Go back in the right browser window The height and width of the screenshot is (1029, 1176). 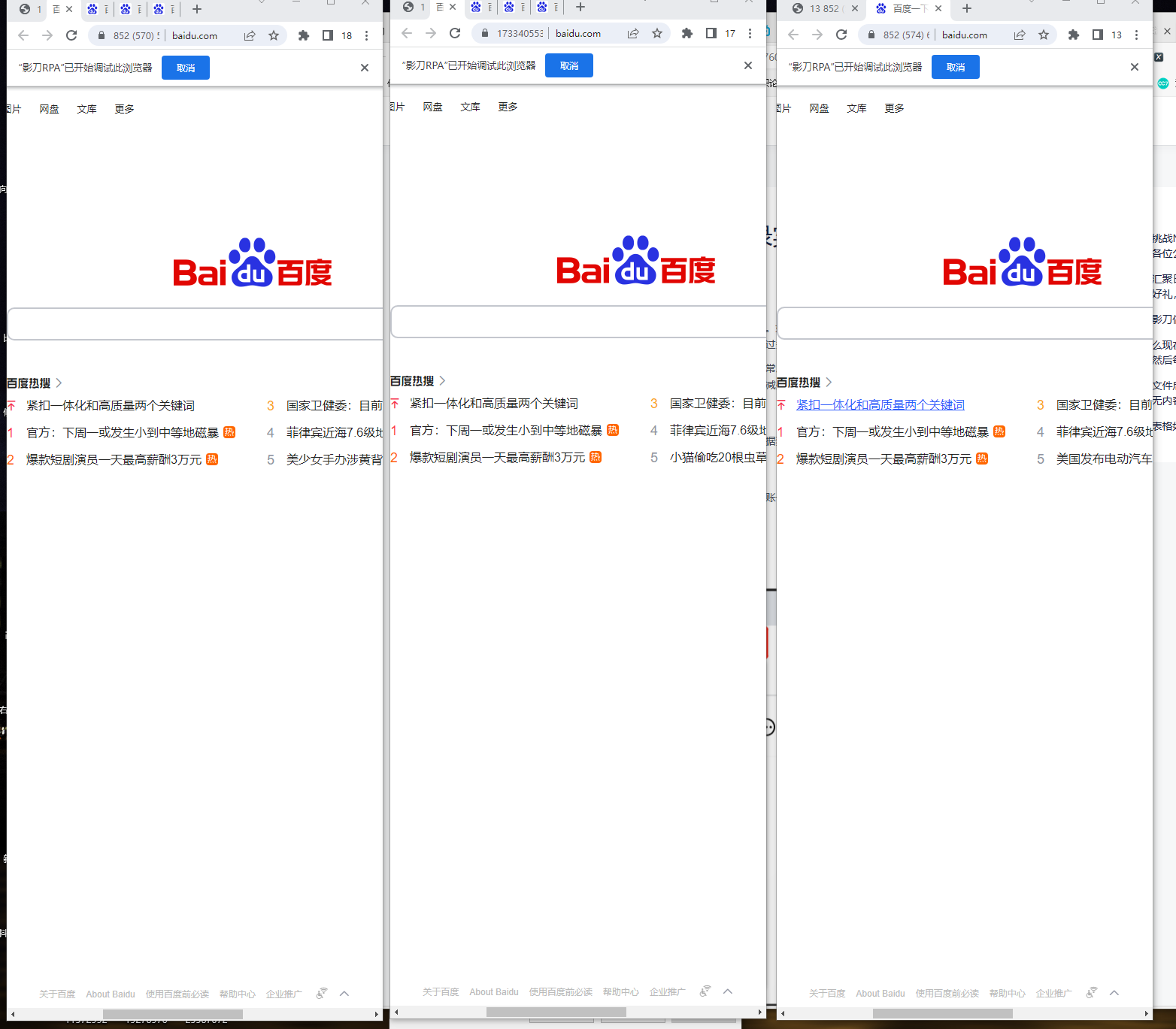coord(793,35)
